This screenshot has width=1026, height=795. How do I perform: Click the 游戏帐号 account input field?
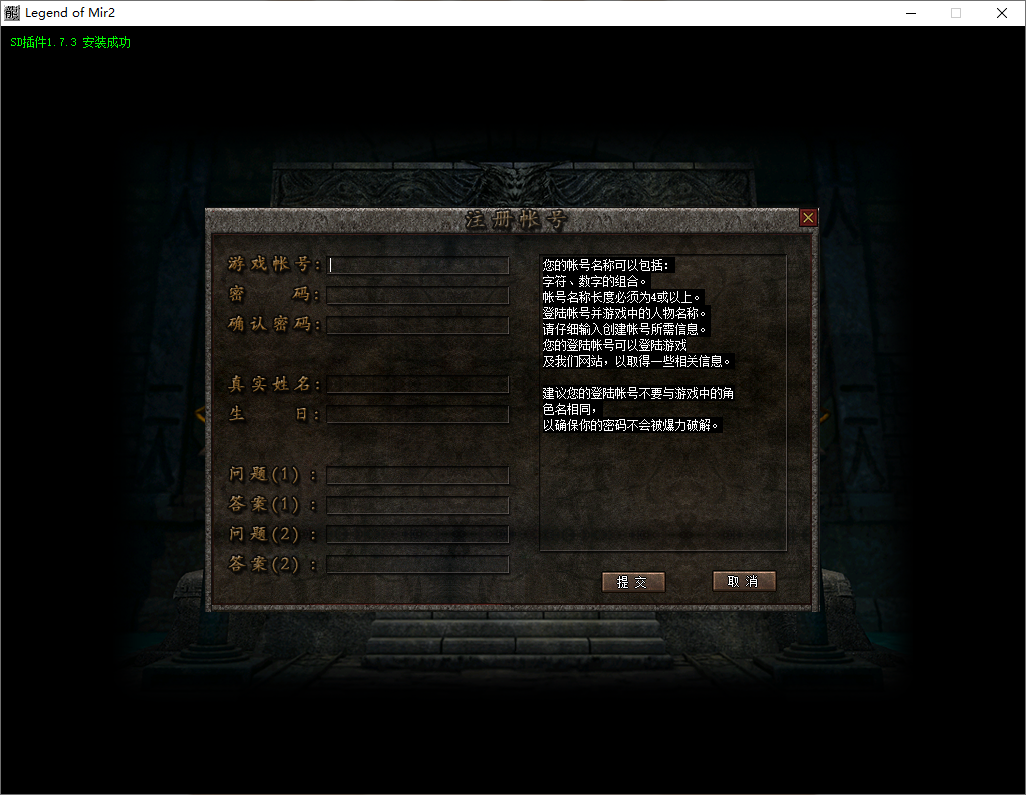coord(418,265)
